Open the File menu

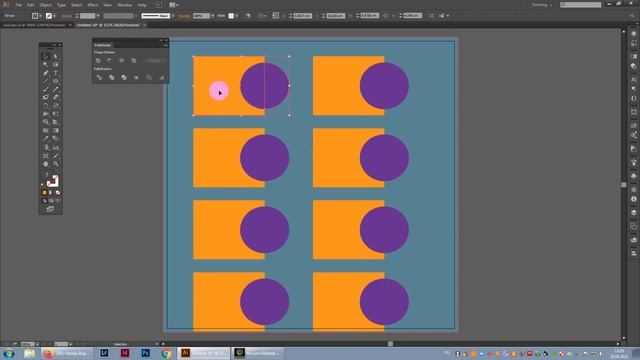pyautogui.click(x=18, y=5)
